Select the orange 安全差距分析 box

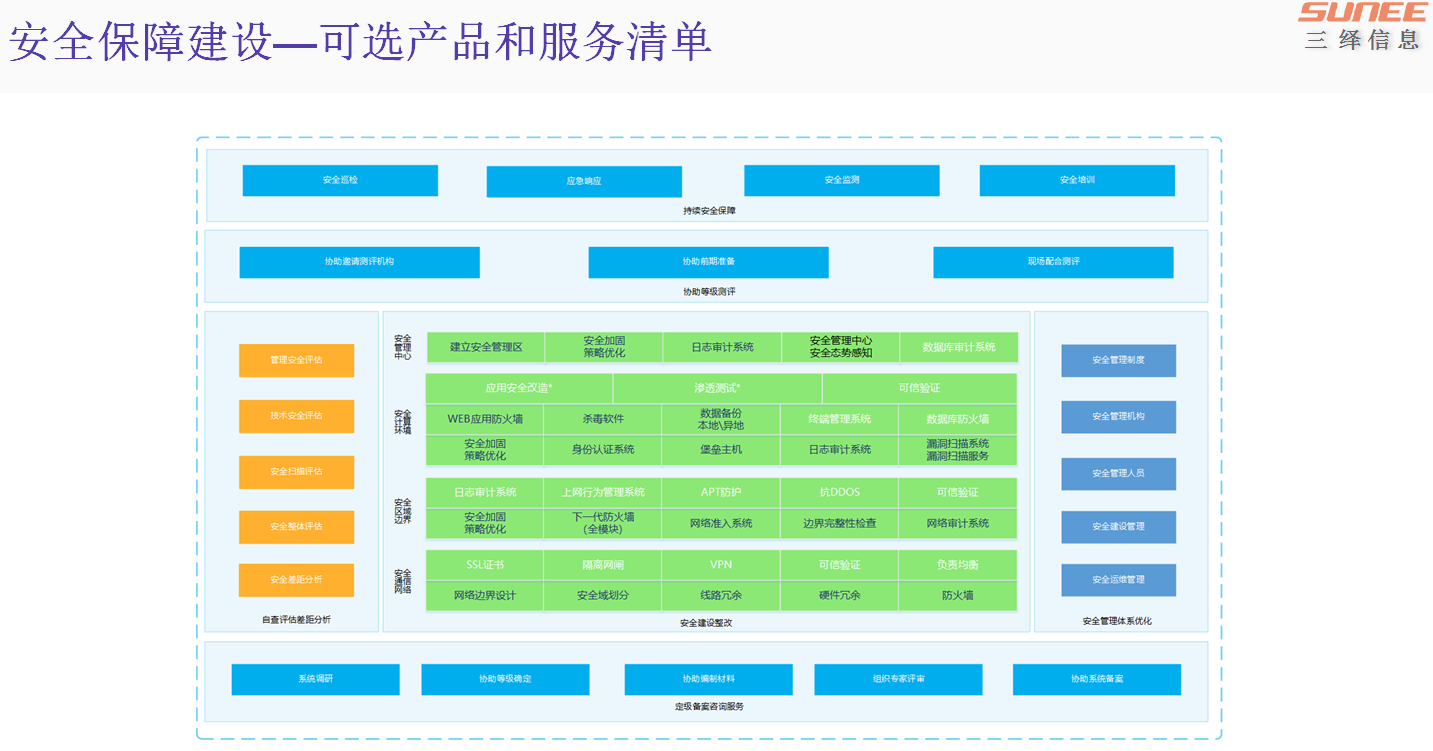tap(296, 580)
